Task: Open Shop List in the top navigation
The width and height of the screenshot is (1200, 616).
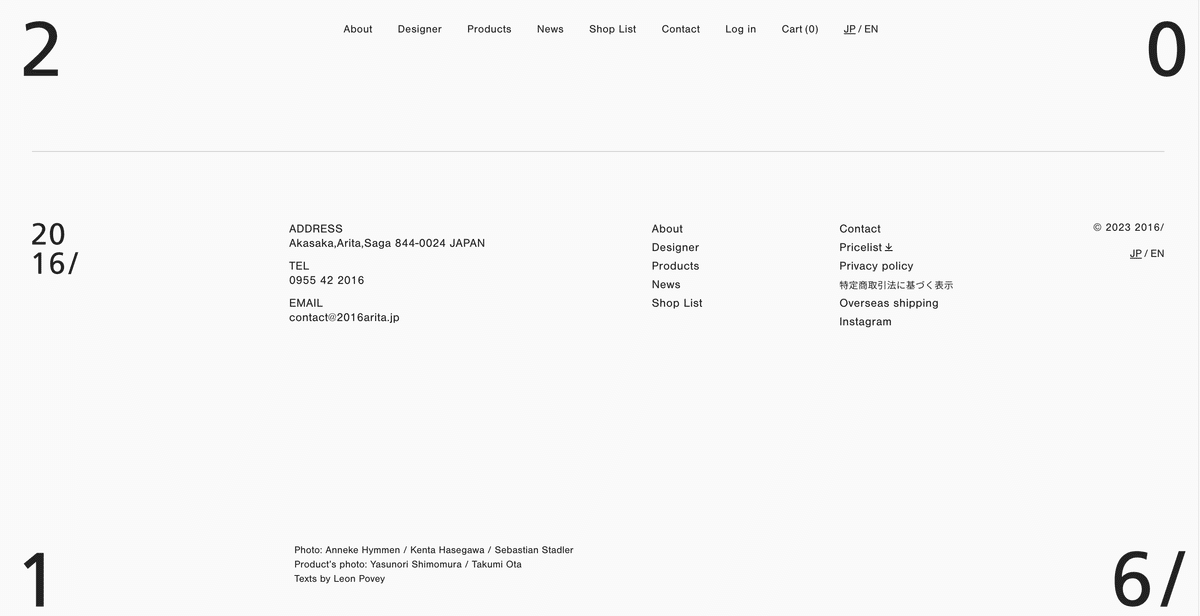Action: click(613, 29)
